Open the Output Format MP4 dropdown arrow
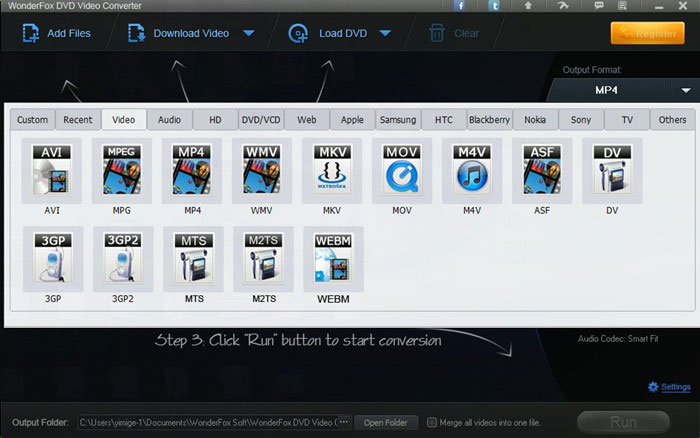This screenshot has width=700, height=438. point(686,90)
